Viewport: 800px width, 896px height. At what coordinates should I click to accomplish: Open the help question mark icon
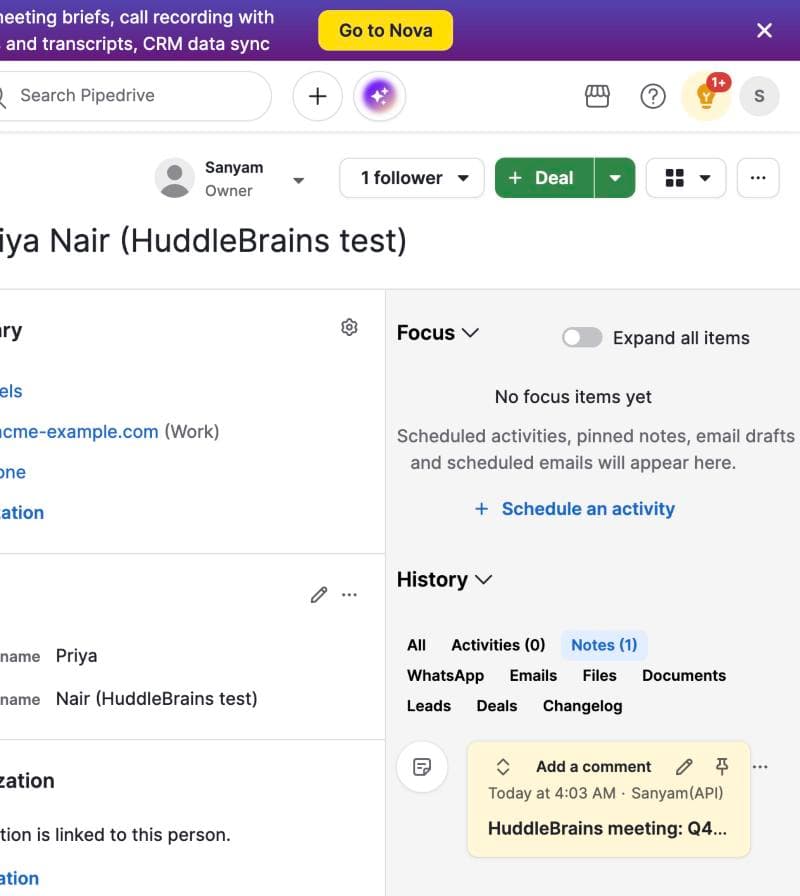point(653,96)
